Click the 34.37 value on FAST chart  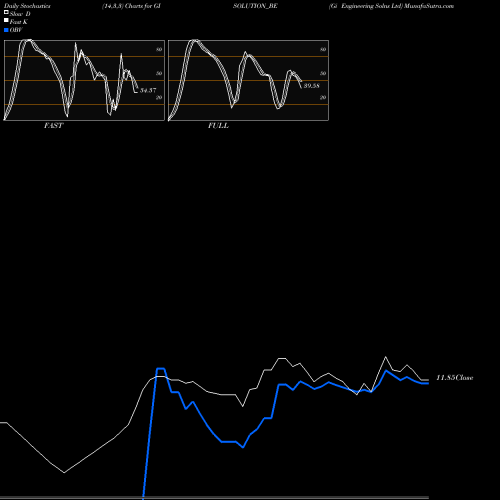148,90
